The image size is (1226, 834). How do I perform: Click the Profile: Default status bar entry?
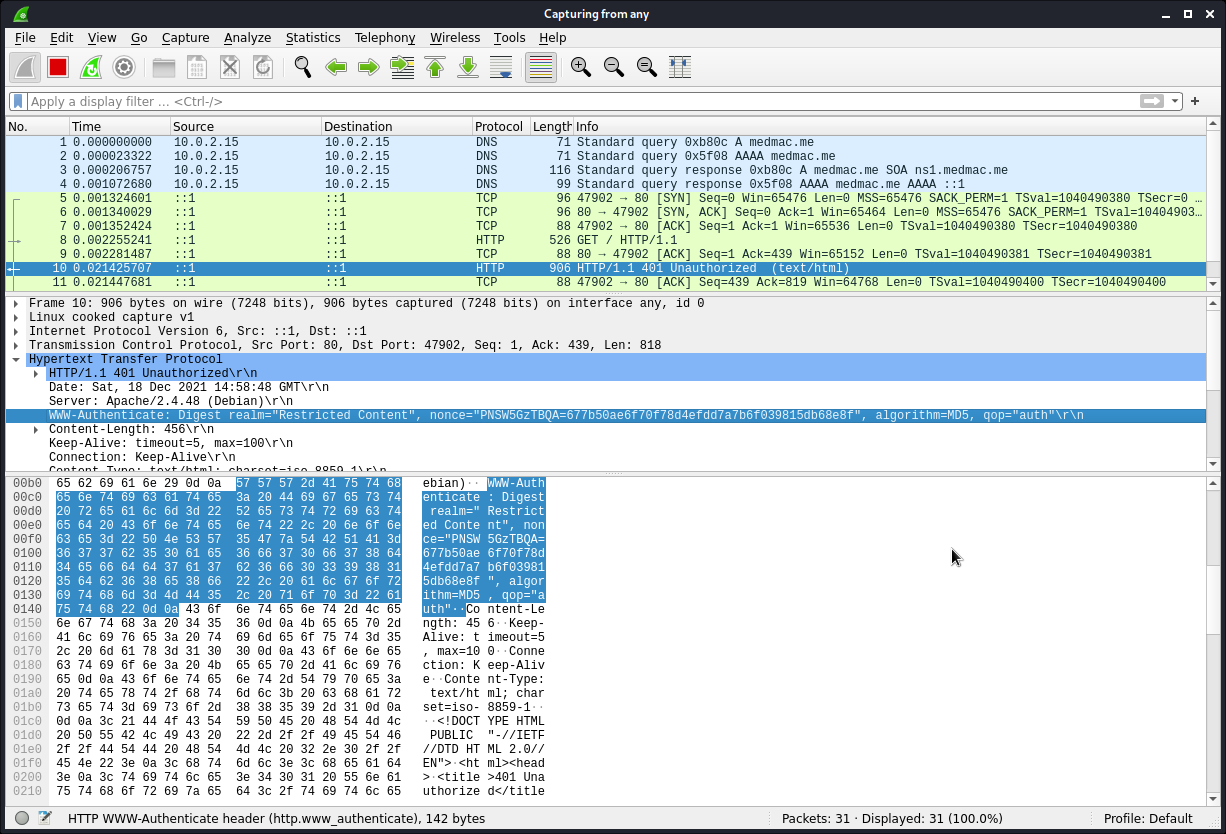point(1148,818)
